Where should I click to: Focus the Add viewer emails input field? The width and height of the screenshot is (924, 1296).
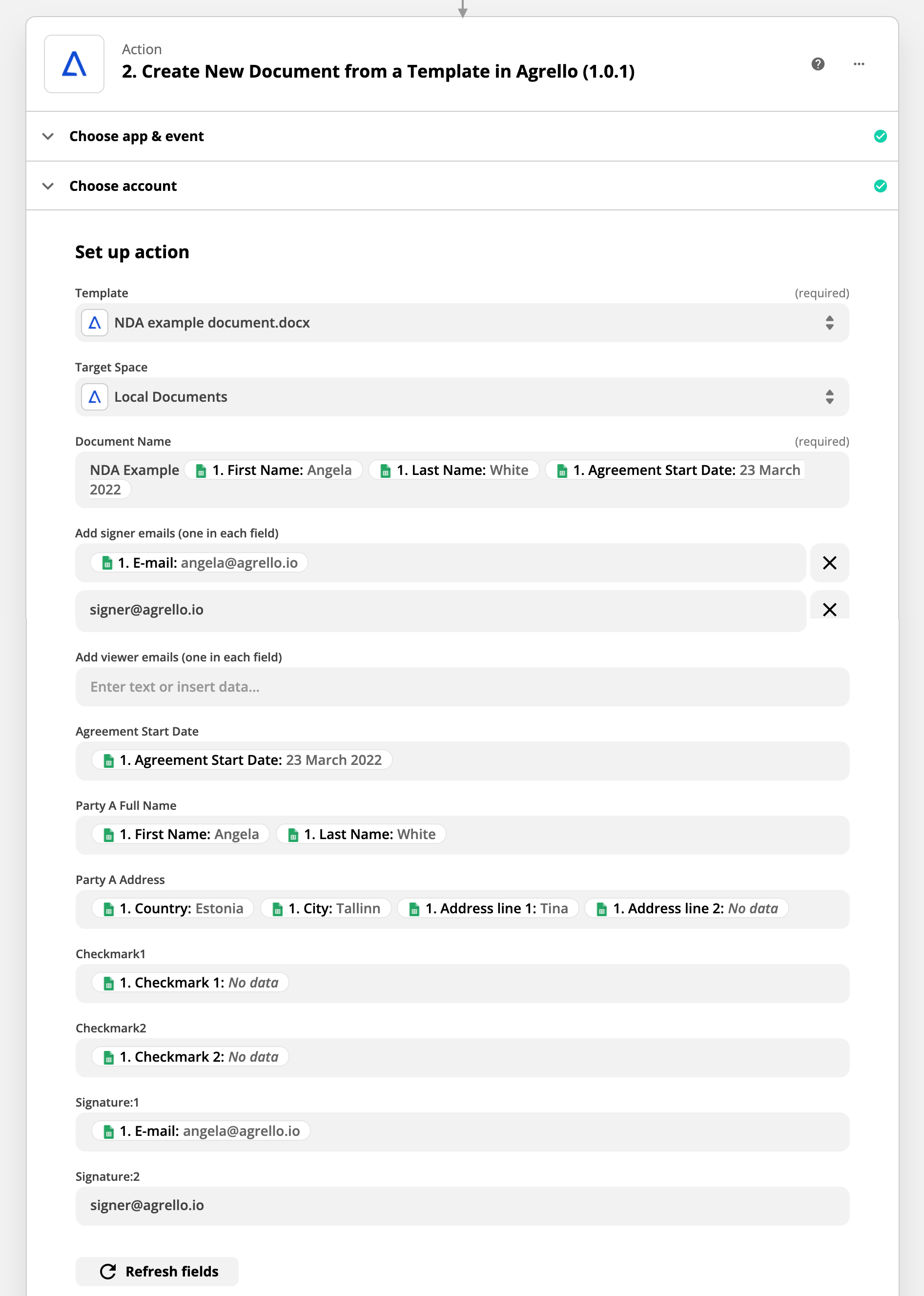pos(462,687)
